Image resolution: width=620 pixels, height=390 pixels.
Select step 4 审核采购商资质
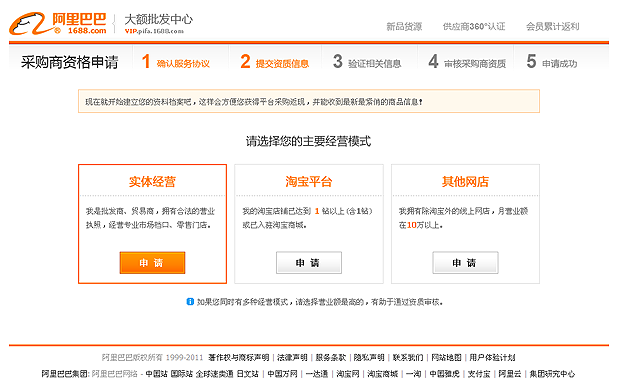(467, 62)
